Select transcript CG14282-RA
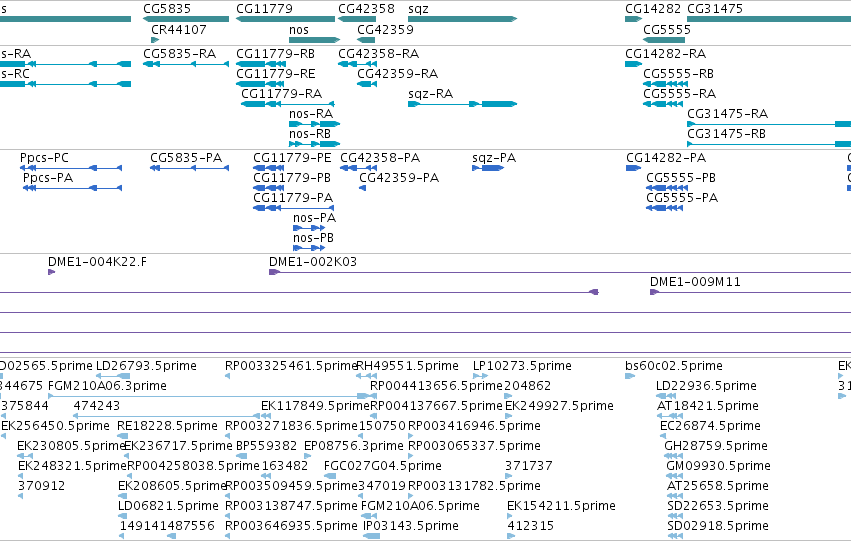Image resolution: width=851 pixels, height=541 pixels. (633, 64)
